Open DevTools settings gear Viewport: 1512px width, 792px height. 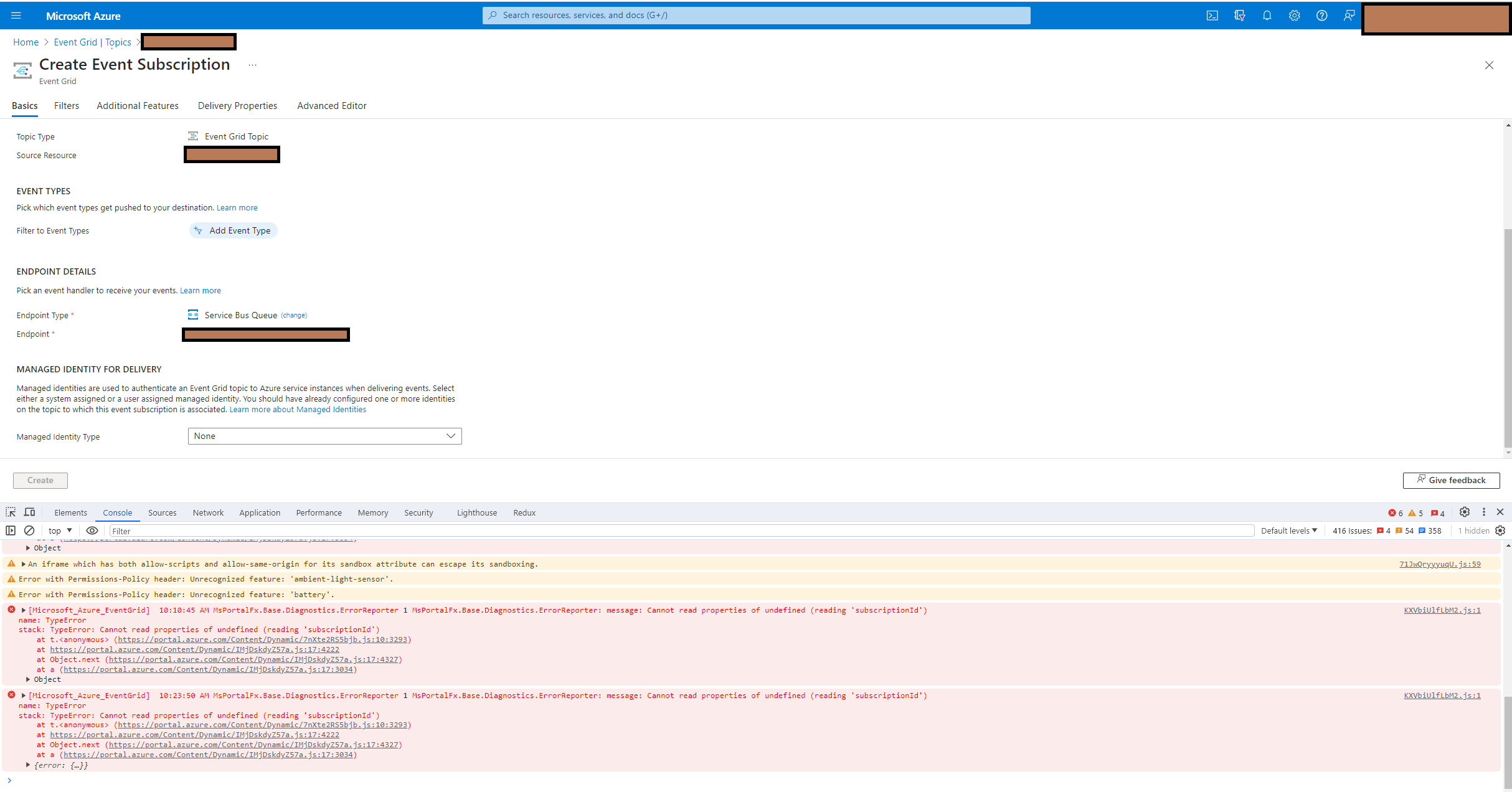1465,512
